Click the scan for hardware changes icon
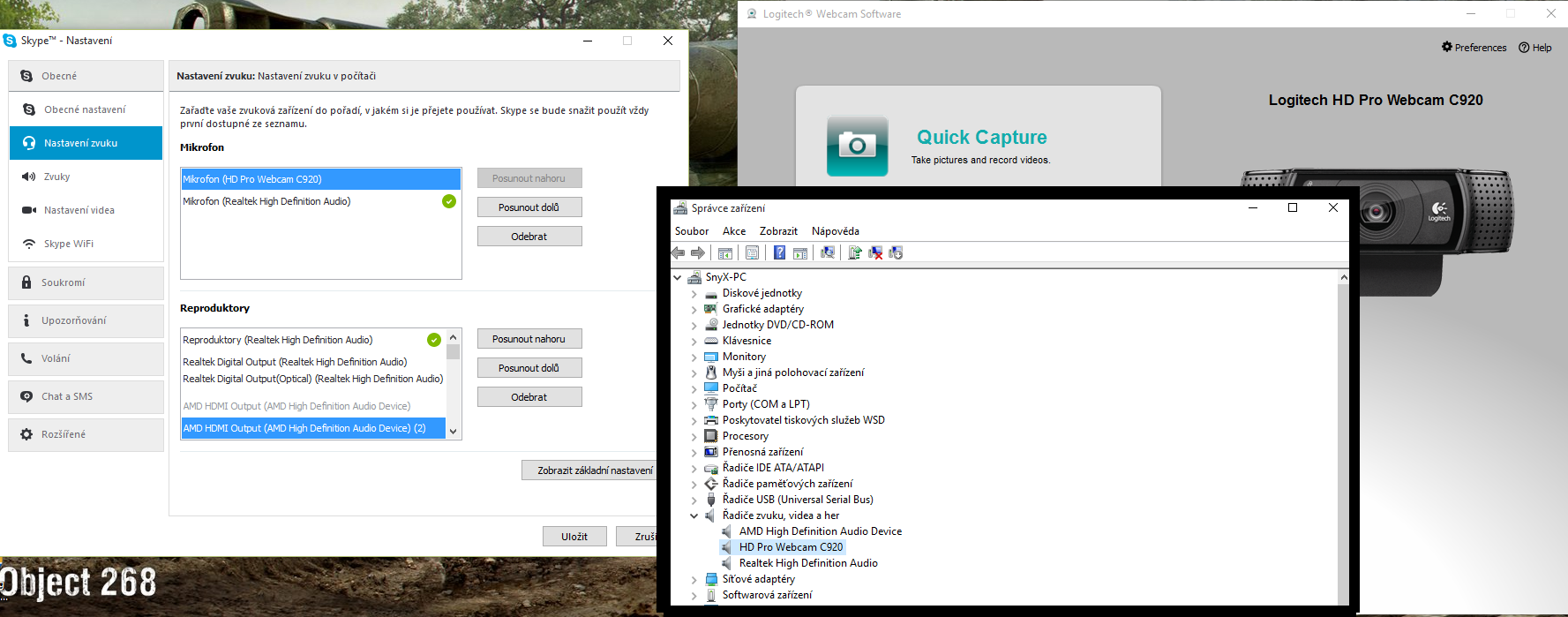Image resolution: width=1568 pixels, height=617 pixels. (x=828, y=253)
